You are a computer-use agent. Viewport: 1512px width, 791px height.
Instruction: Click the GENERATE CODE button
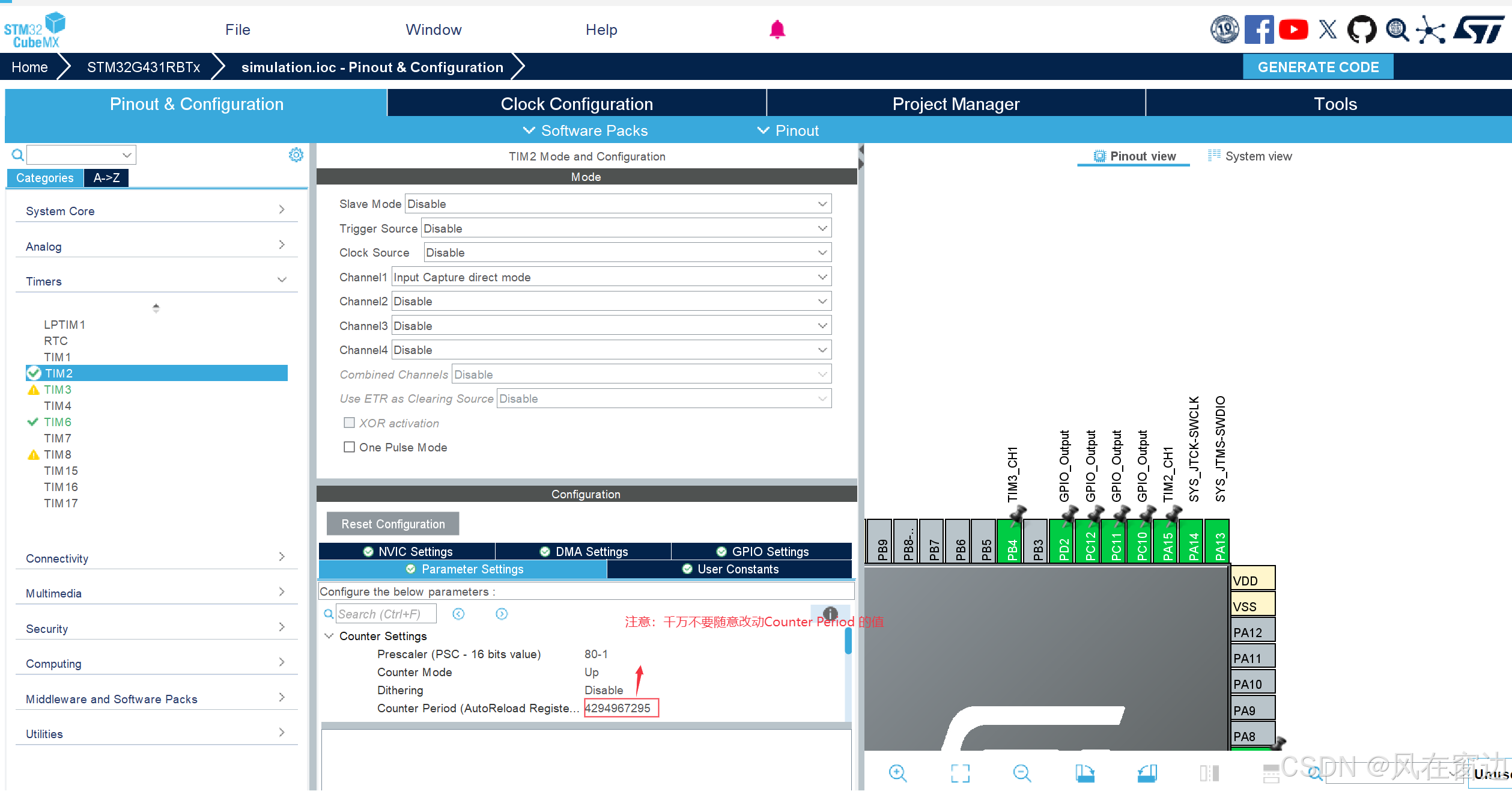coord(1317,67)
